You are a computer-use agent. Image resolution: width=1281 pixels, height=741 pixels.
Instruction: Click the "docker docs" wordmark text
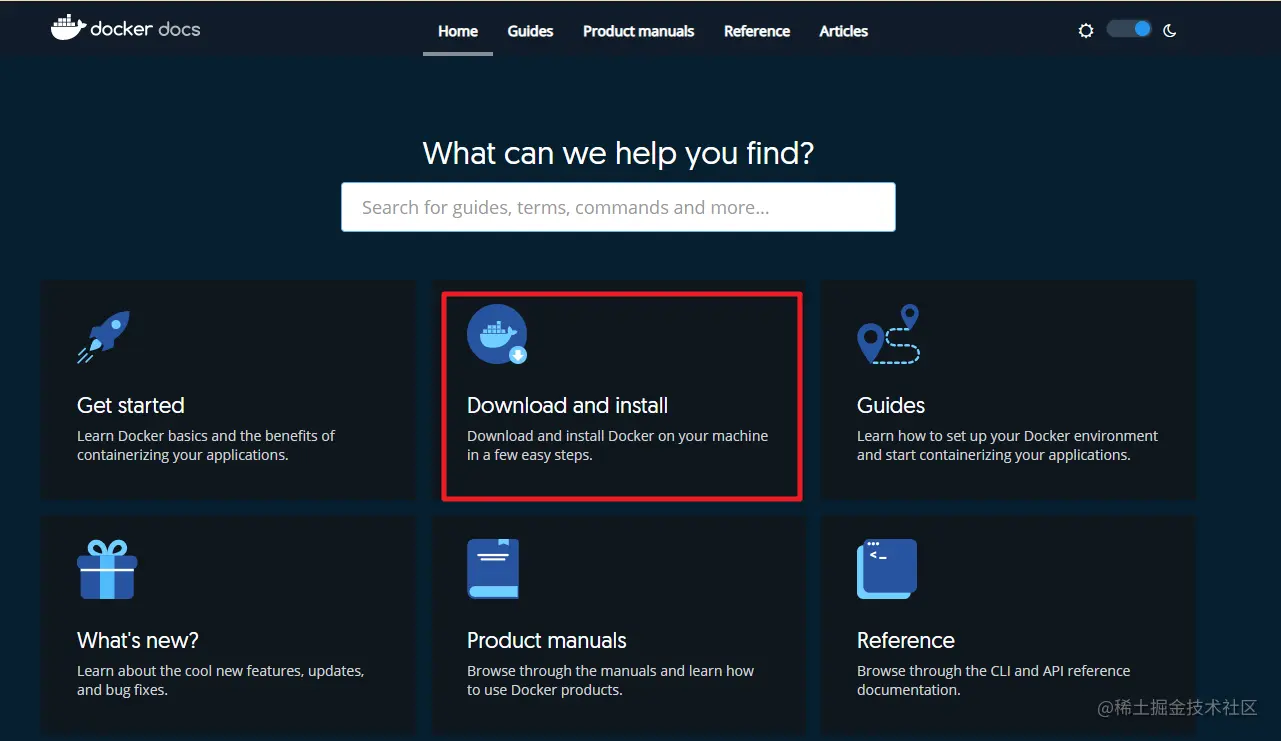(x=145, y=29)
